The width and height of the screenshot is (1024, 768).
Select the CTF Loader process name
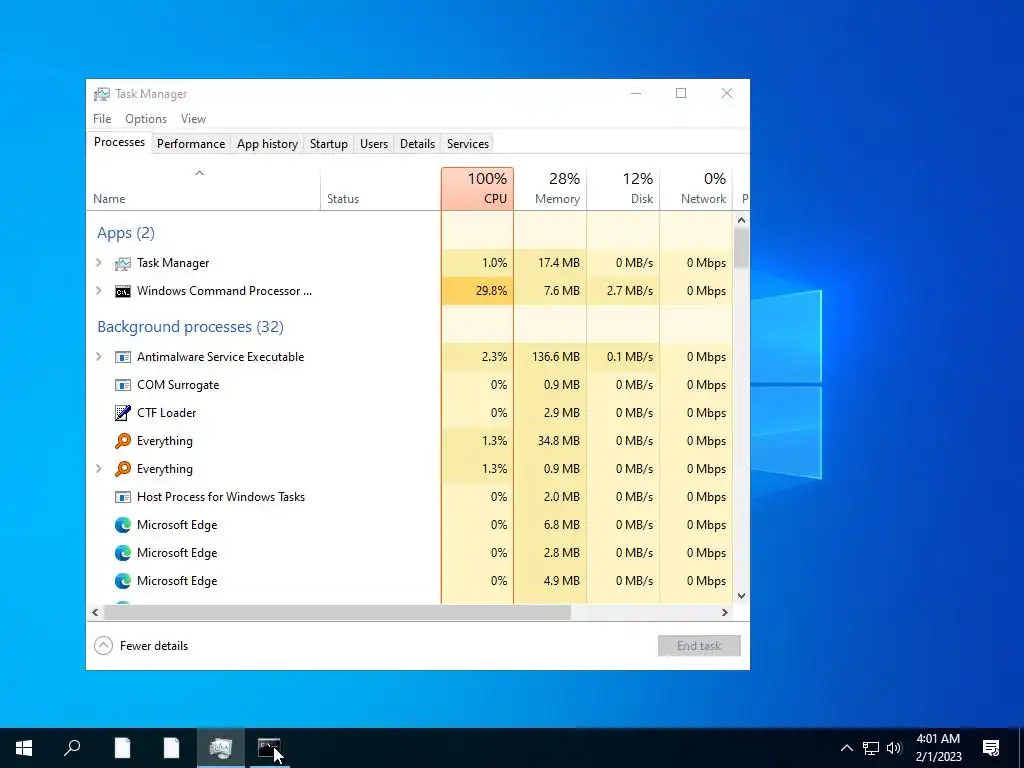coord(167,413)
